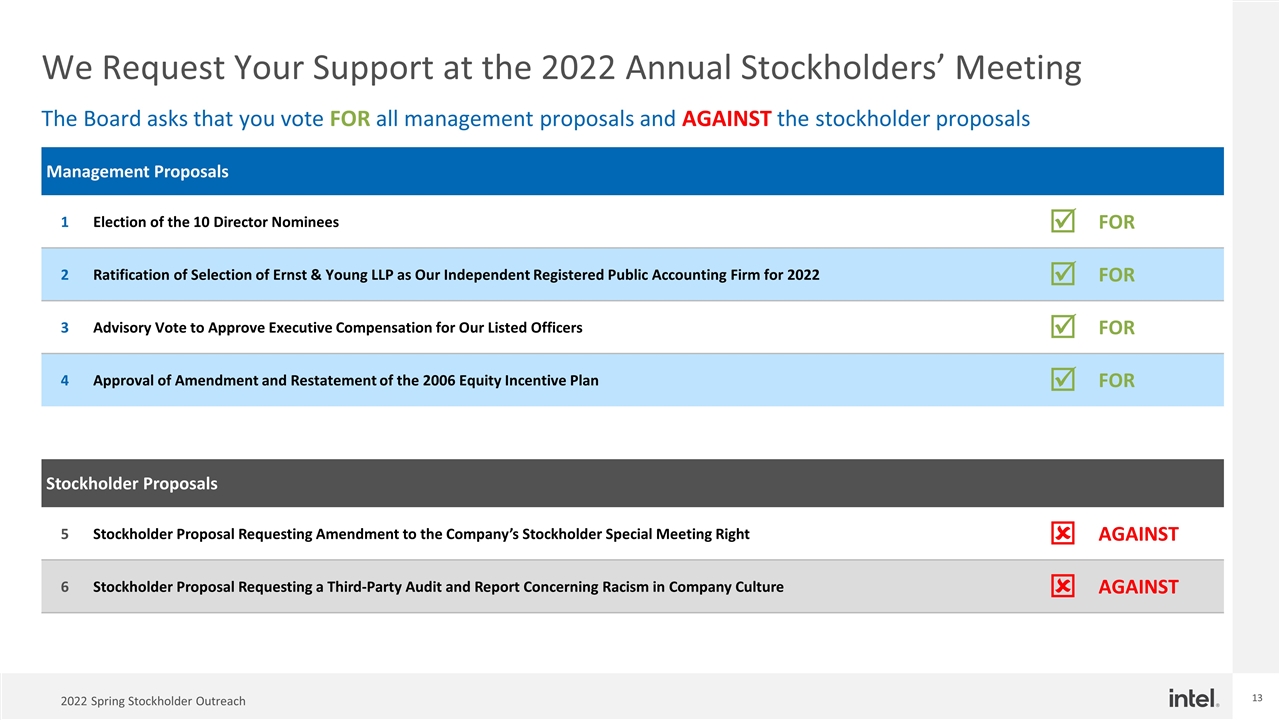
Task: Click the Third-Party Audit on Racism proposal text
Action: click(x=438, y=587)
